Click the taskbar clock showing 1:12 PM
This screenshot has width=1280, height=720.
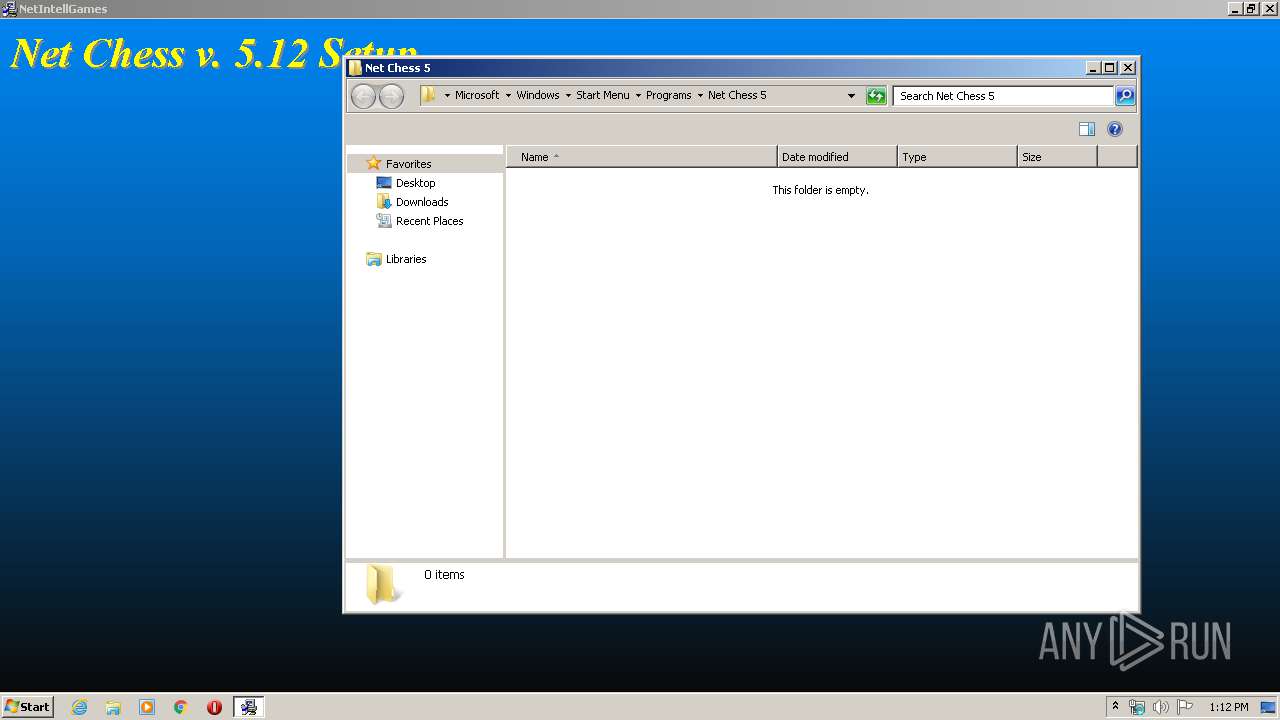(x=1228, y=707)
